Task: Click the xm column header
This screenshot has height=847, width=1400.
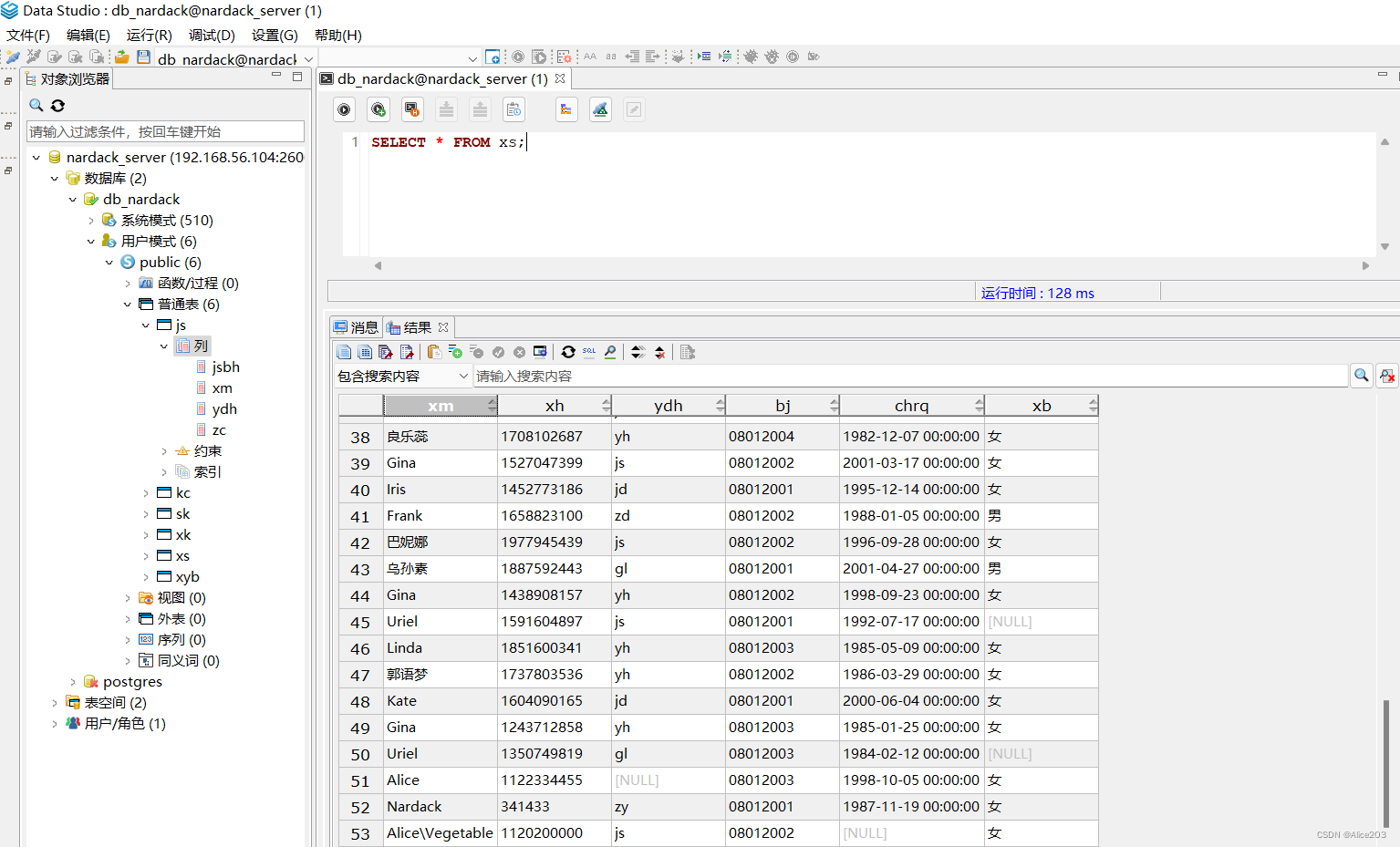Action: point(441,406)
